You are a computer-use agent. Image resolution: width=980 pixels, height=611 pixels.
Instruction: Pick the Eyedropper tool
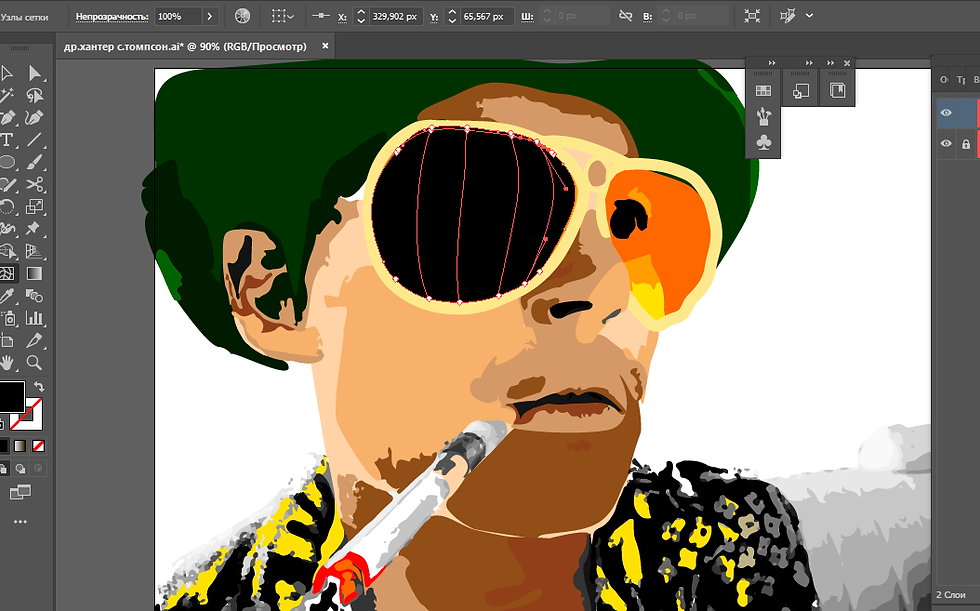(x=6, y=296)
